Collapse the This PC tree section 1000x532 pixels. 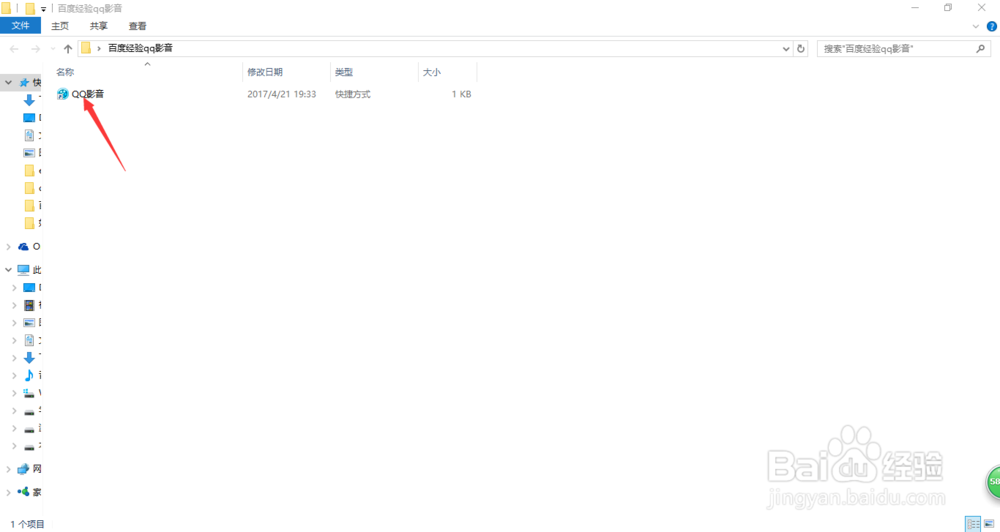pyautogui.click(x=8, y=270)
